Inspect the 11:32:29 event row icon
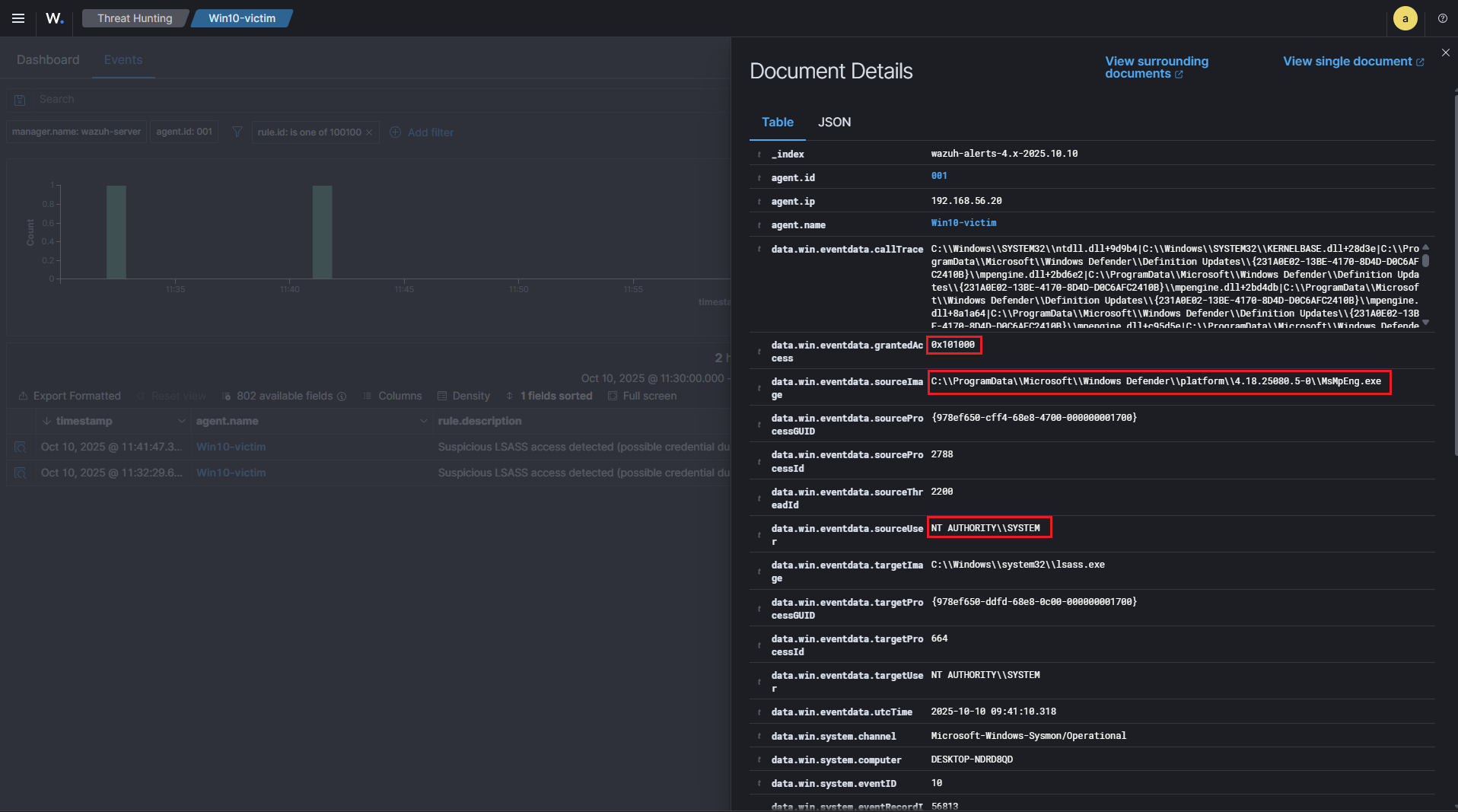The height and width of the screenshot is (812, 1458). 21,473
